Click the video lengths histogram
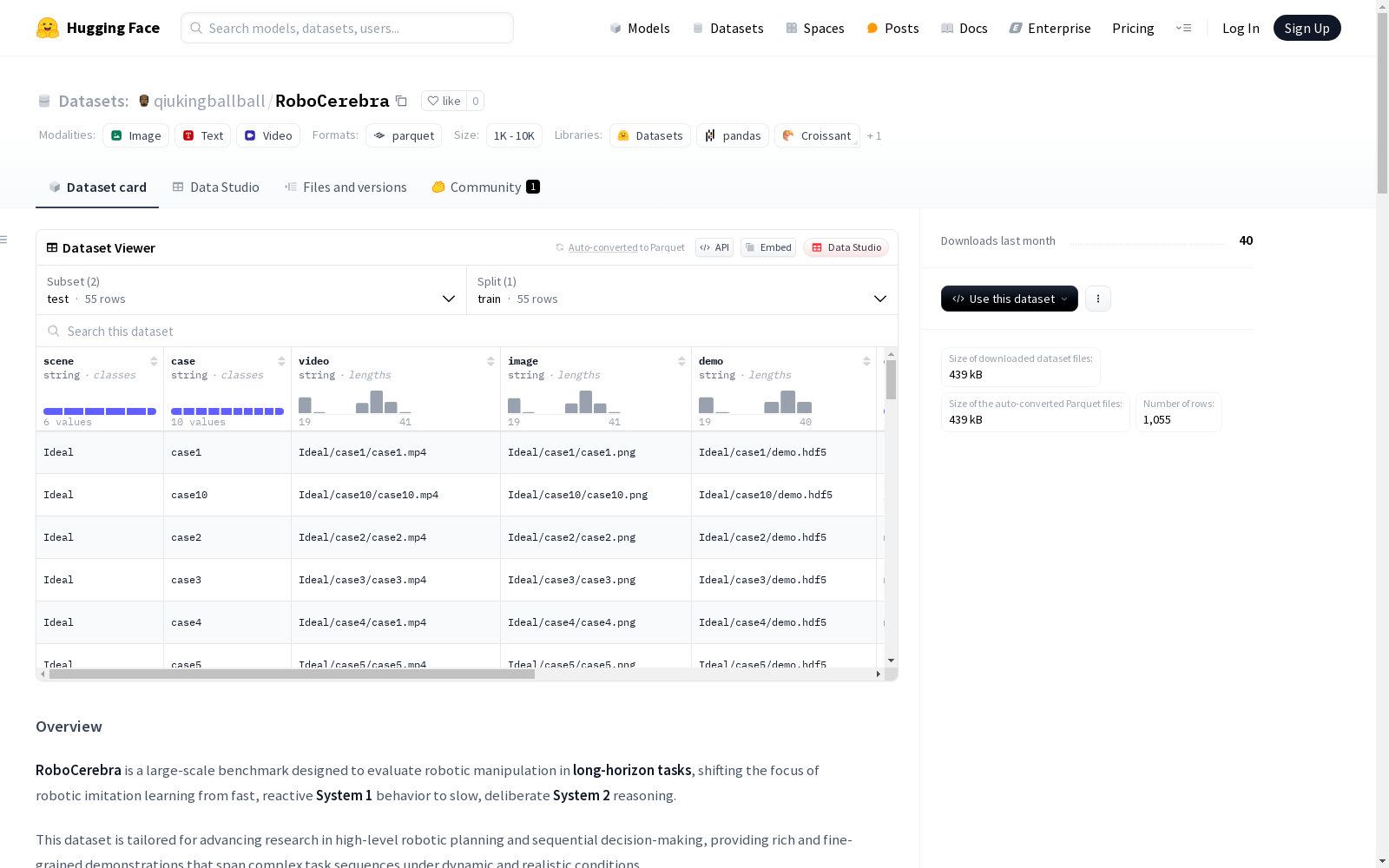Screen dimensions: 1389x868 [355, 402]
